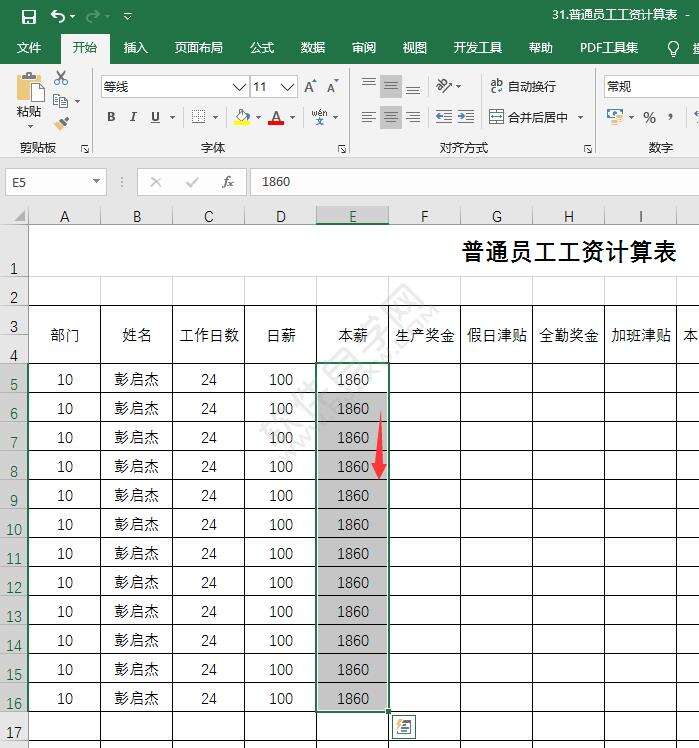Screen dimensions: 699x748
Task: Click the lightbulb Tell Me icon
Action: pyautogui.click(x=673, y=48)
